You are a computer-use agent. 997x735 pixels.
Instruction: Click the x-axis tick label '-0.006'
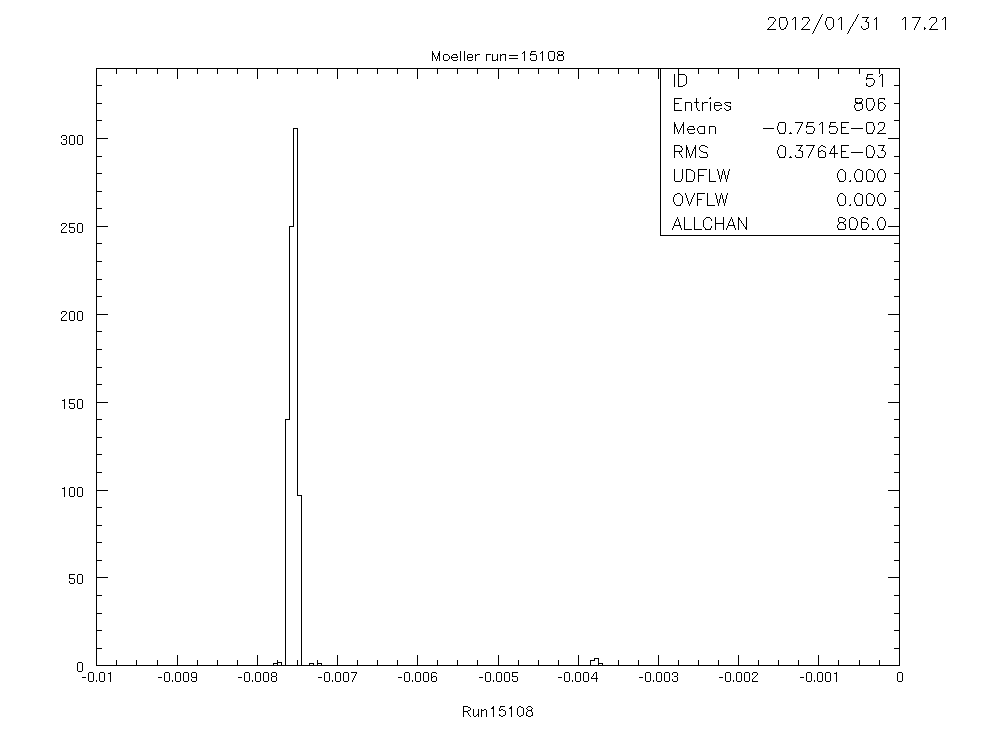point(418,678)
